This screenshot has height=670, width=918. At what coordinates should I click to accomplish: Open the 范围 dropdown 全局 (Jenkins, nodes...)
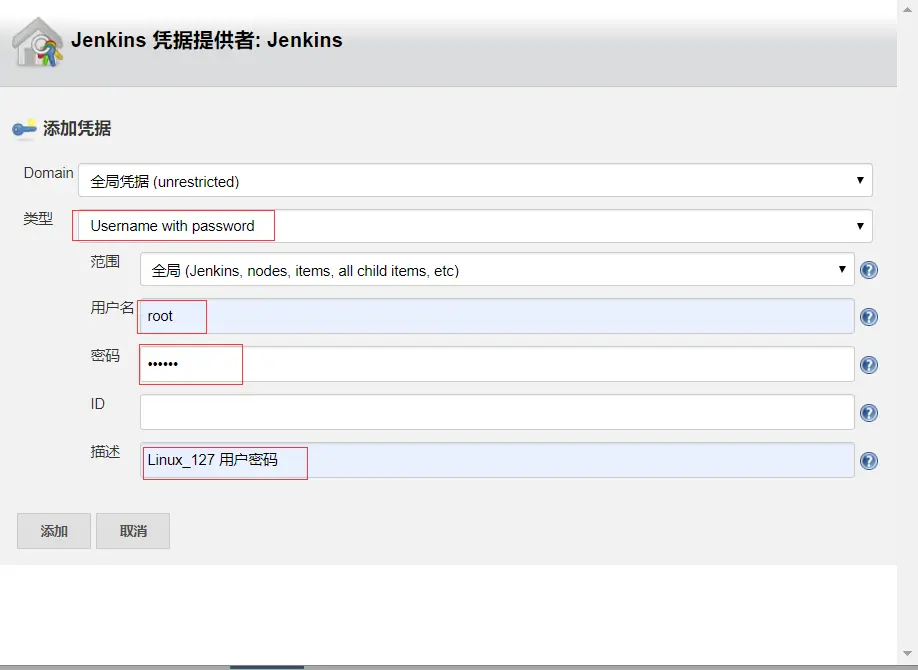point(497,269)
